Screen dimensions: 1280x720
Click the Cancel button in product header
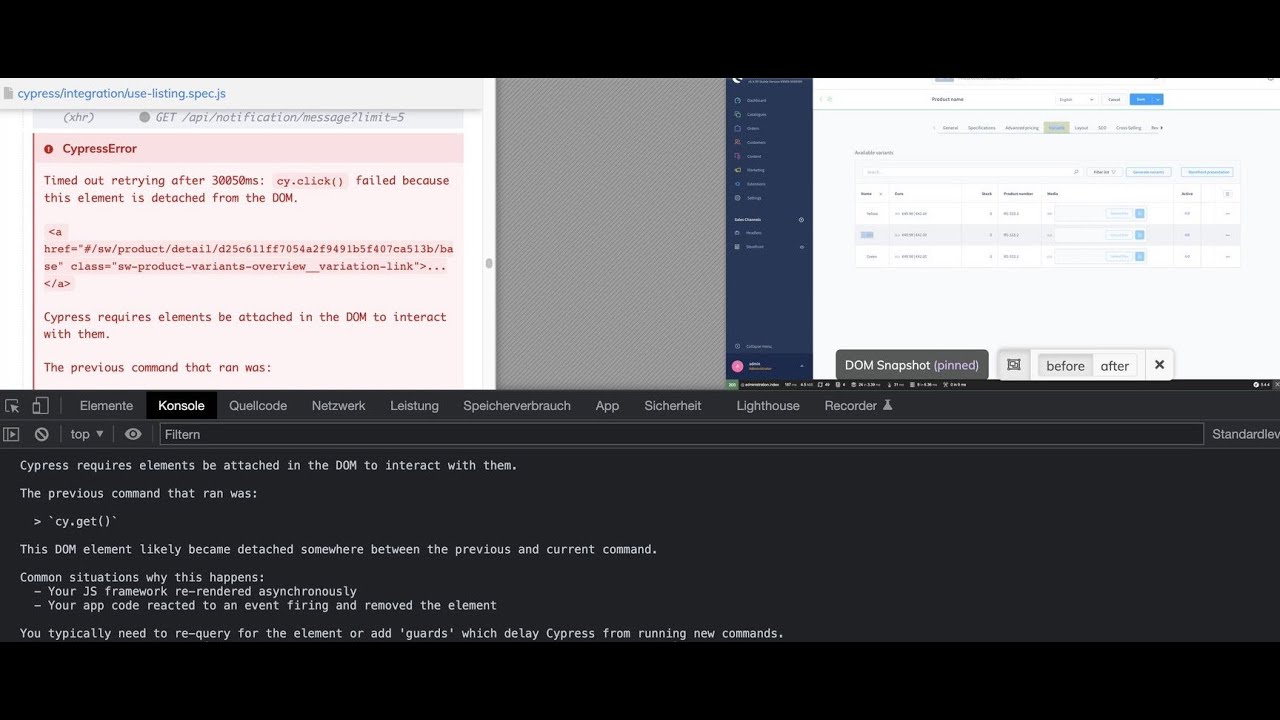(1114, 99)
